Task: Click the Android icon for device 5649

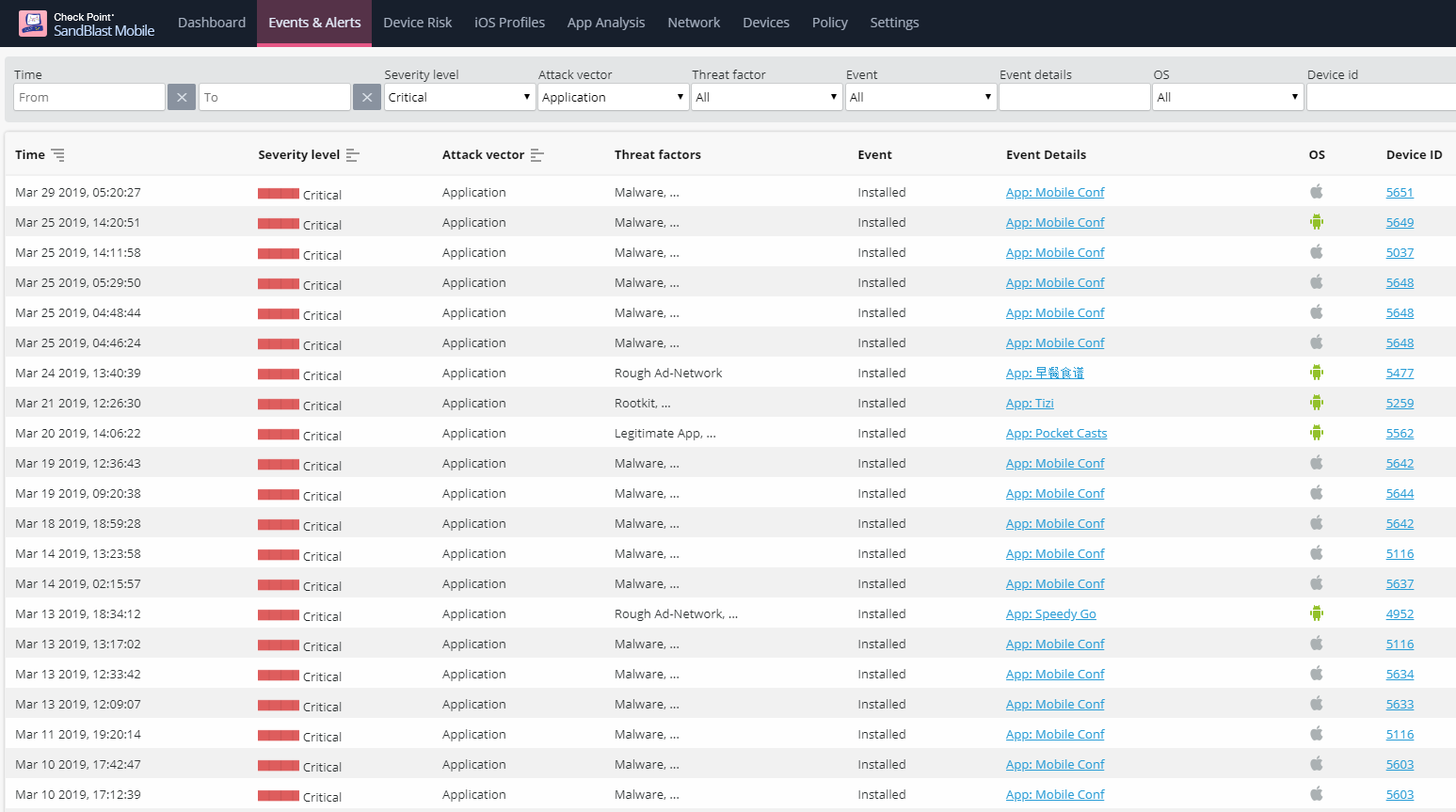Action: pyautogui.click(x=1317, y=222)
